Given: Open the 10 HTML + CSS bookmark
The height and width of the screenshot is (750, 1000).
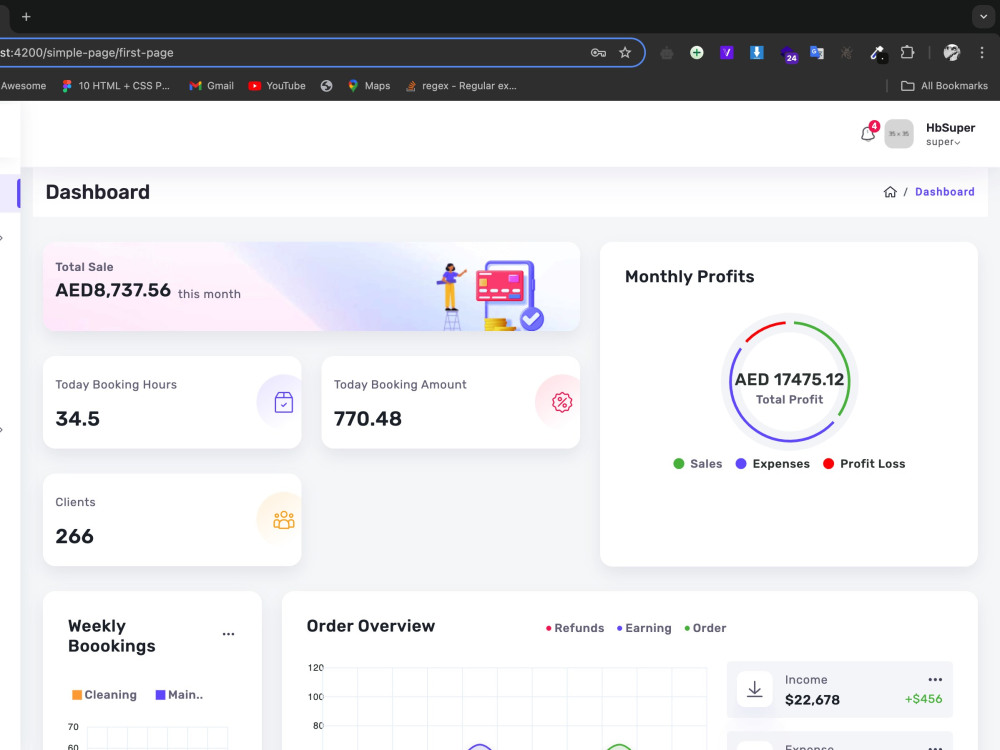Looking at the screenshot, I should click(x=116, y=85).
